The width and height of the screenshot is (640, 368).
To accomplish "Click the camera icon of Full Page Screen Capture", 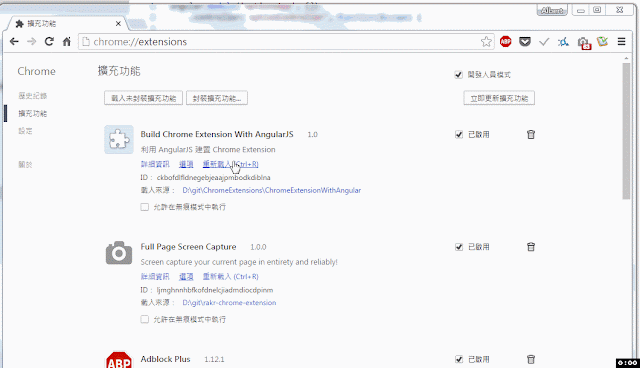I will click(119, 253).
